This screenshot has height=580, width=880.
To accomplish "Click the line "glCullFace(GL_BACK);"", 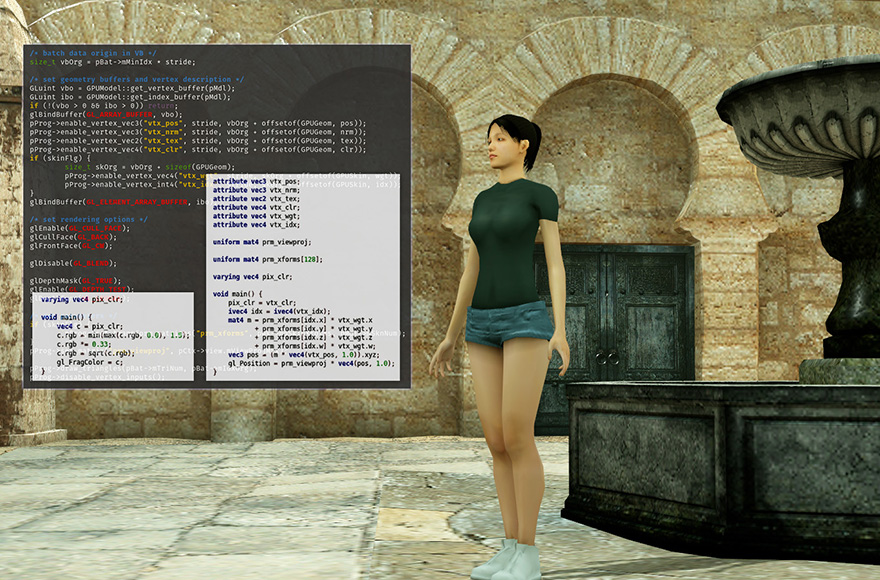I will [73, 237].
